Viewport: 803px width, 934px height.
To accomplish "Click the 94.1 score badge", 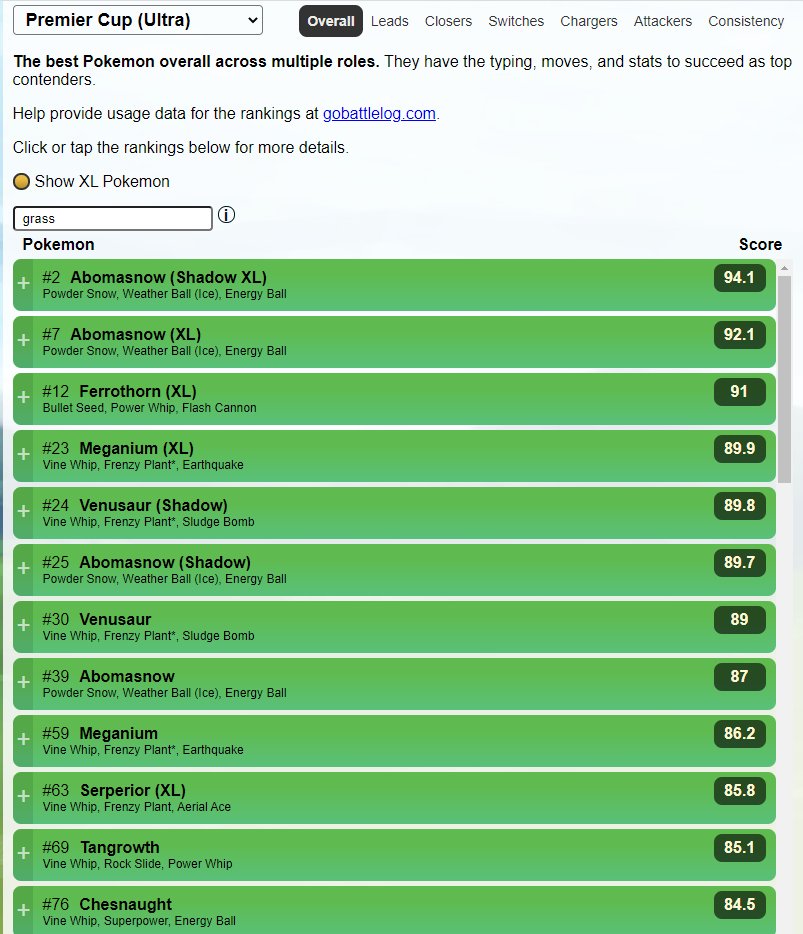I will point(739,278).
